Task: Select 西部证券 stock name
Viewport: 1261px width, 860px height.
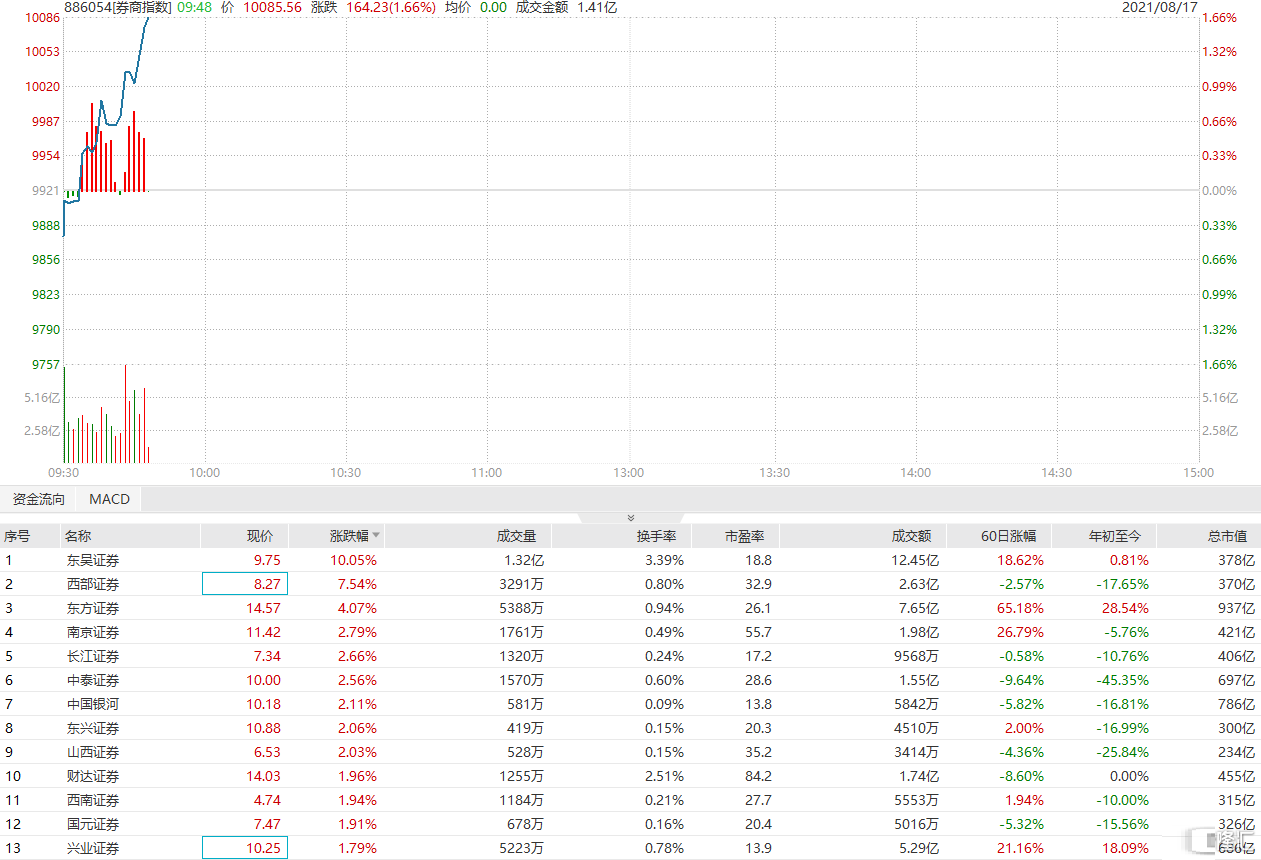Action: 92,584
